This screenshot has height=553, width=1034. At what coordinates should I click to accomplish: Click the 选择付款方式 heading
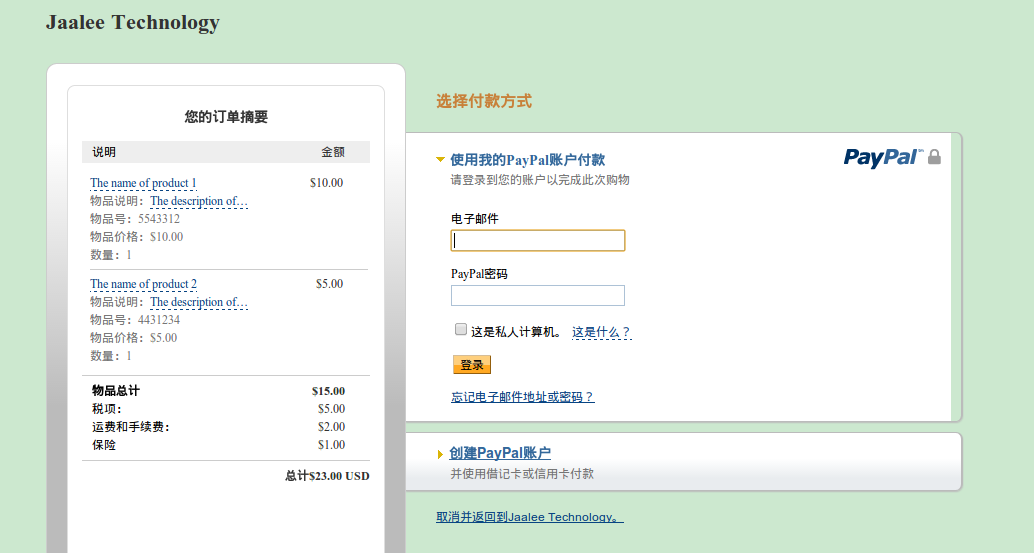pyautogui.click(x=483, y=101)
